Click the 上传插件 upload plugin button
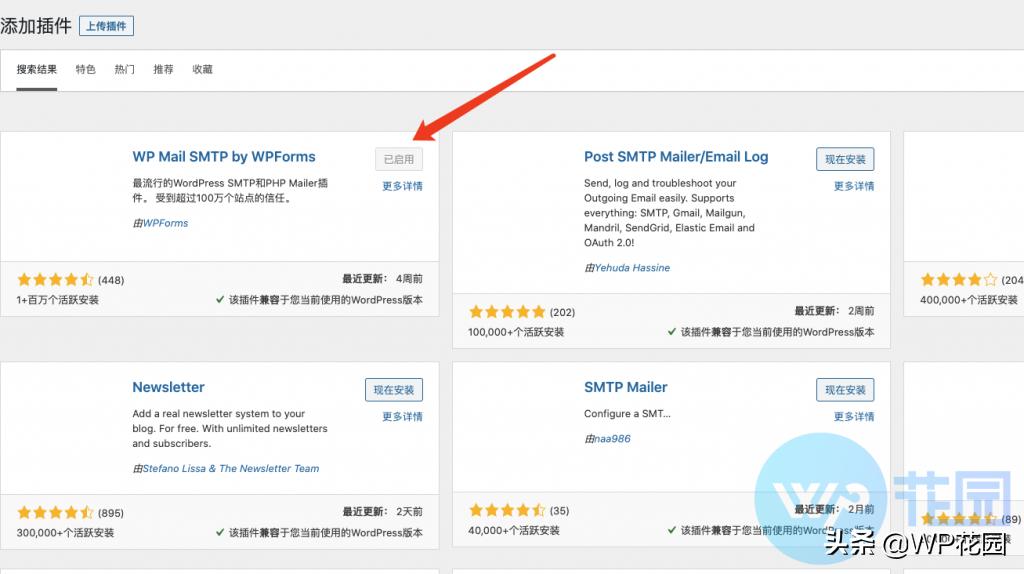 coord(106,26)
